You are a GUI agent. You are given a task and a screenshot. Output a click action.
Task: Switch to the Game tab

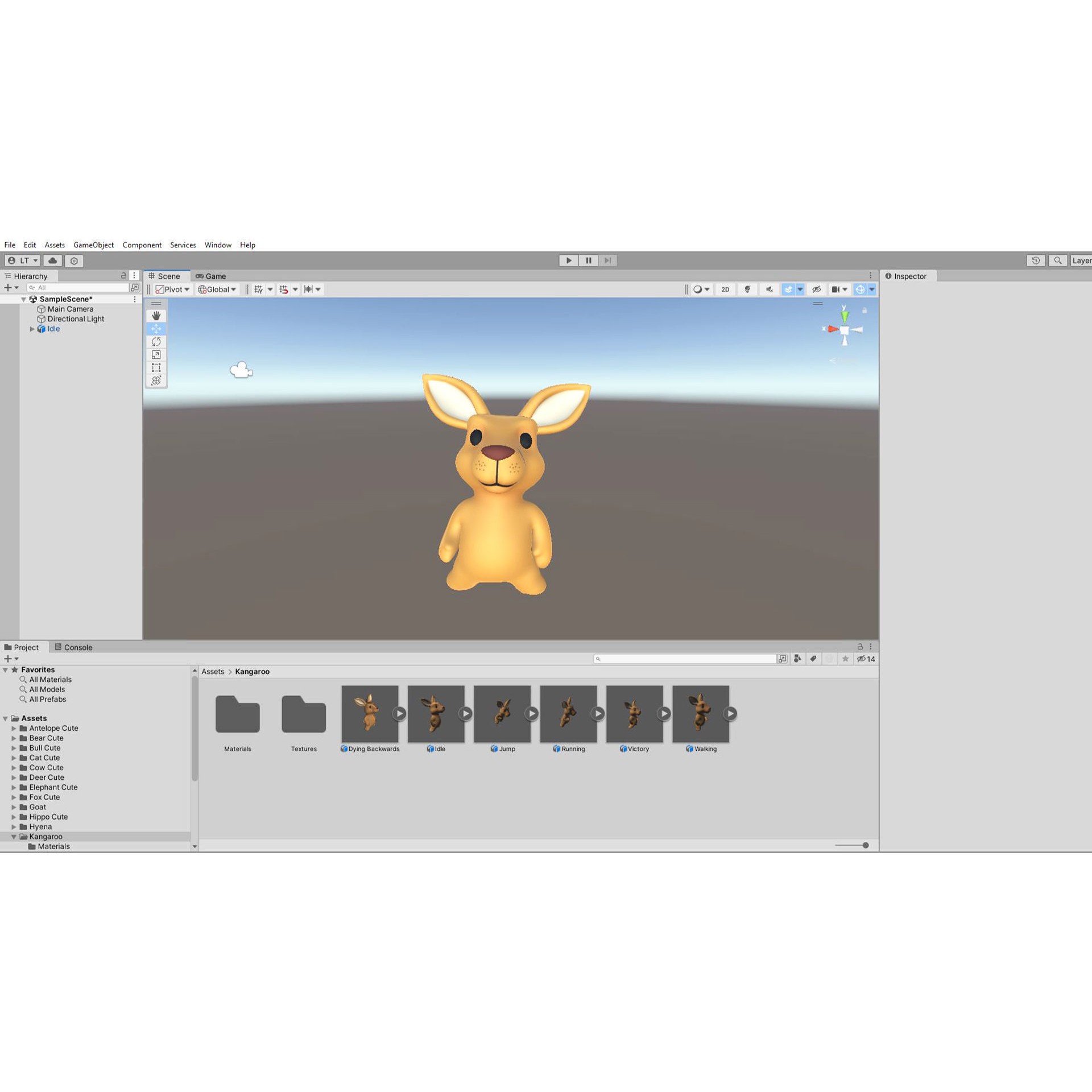point(212,276)
